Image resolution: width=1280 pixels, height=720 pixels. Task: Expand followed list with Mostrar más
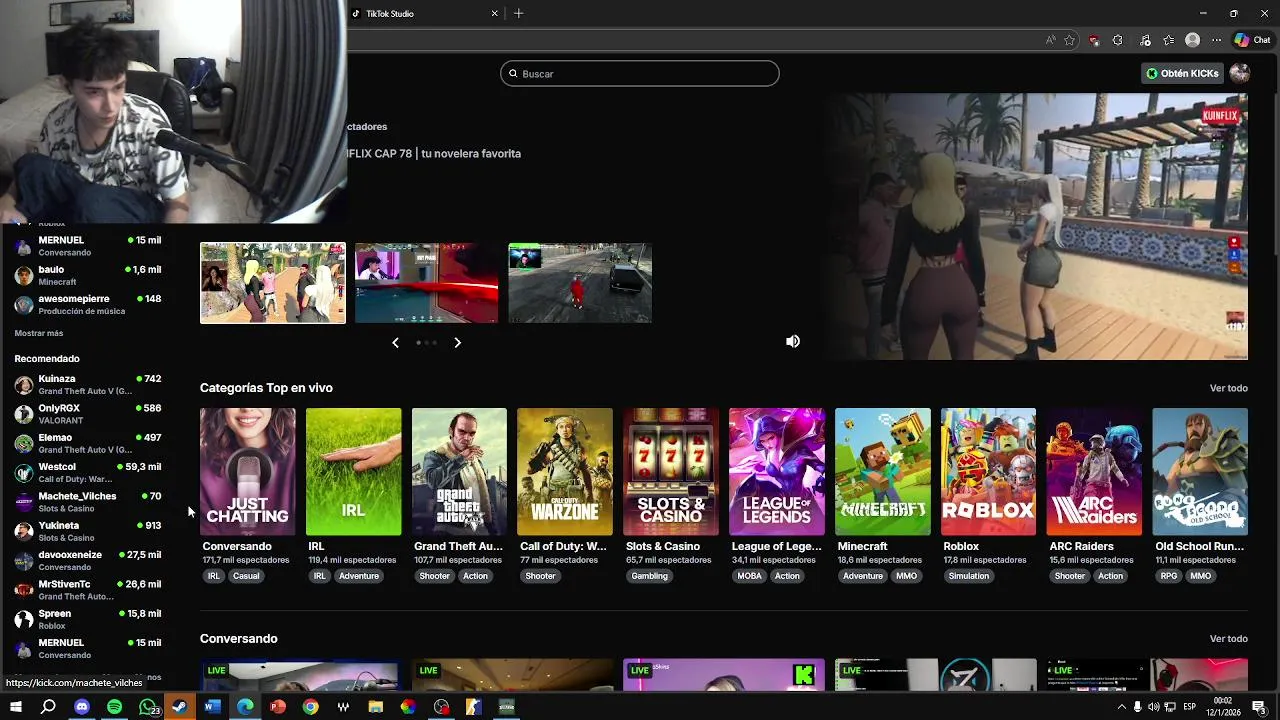[39, 333]
